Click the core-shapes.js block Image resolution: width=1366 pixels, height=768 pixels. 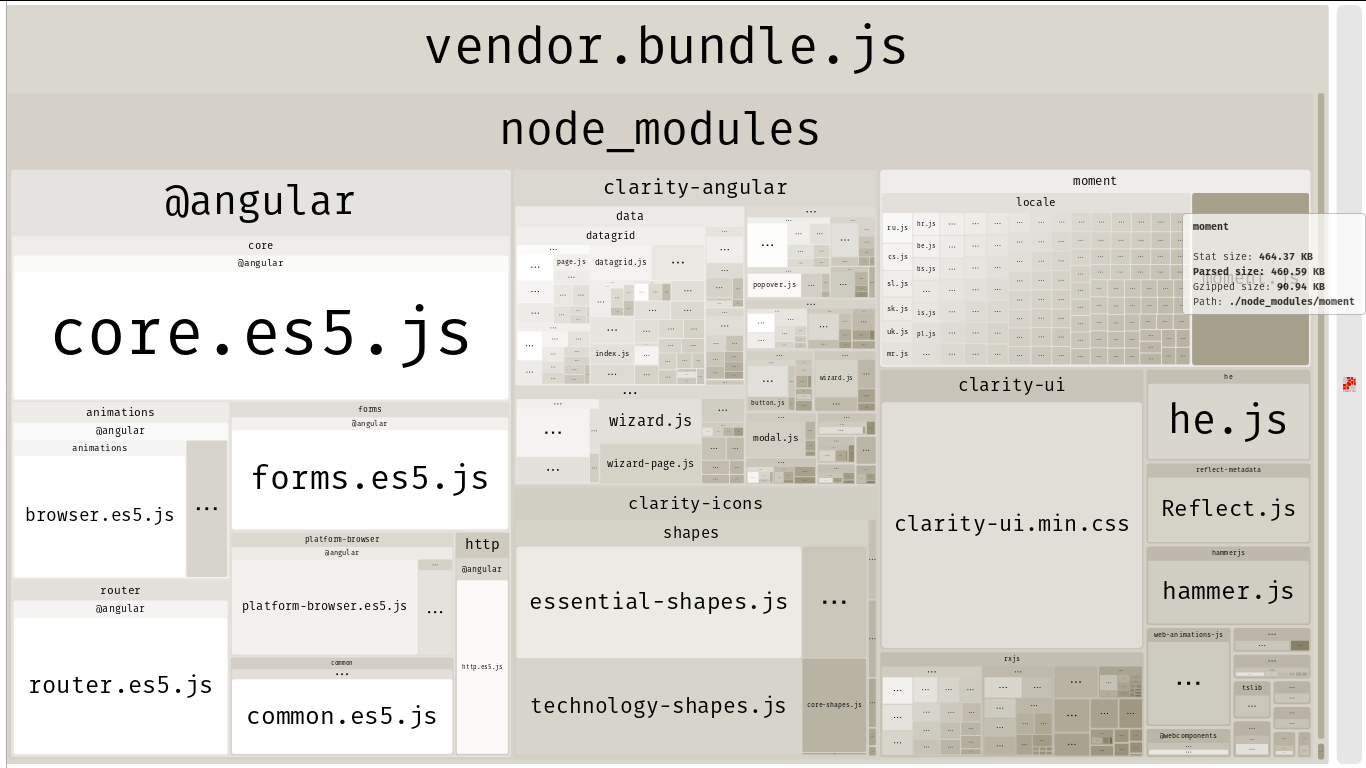pyautogui.click(x=834, y=705)
